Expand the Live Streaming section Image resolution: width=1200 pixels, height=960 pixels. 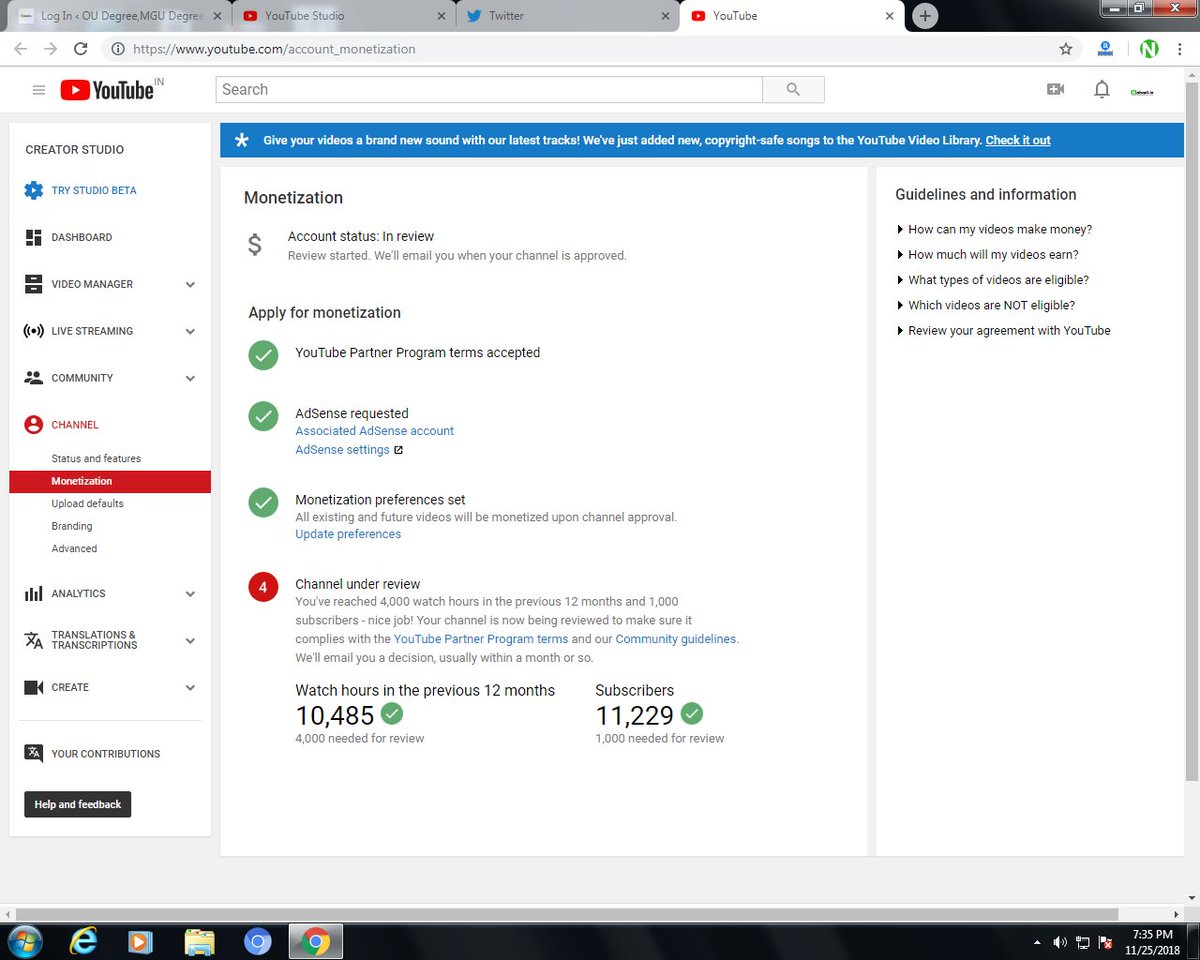pyautogui.click(x=190, y=332)
